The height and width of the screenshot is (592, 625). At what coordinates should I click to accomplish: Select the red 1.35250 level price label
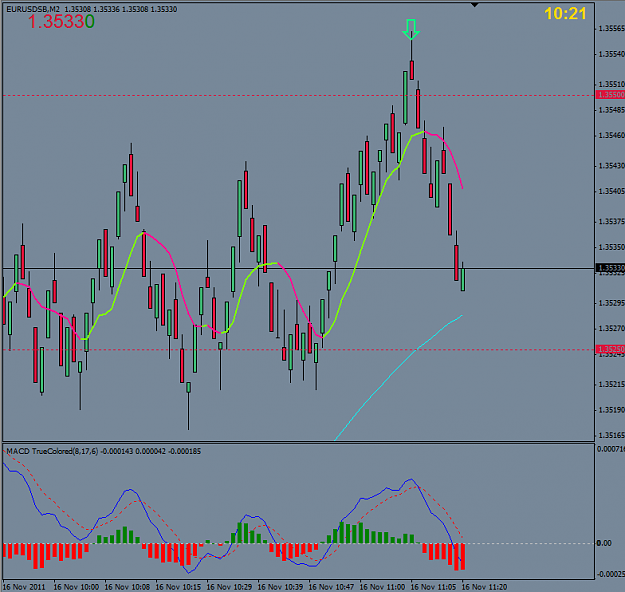coord(610,349)
